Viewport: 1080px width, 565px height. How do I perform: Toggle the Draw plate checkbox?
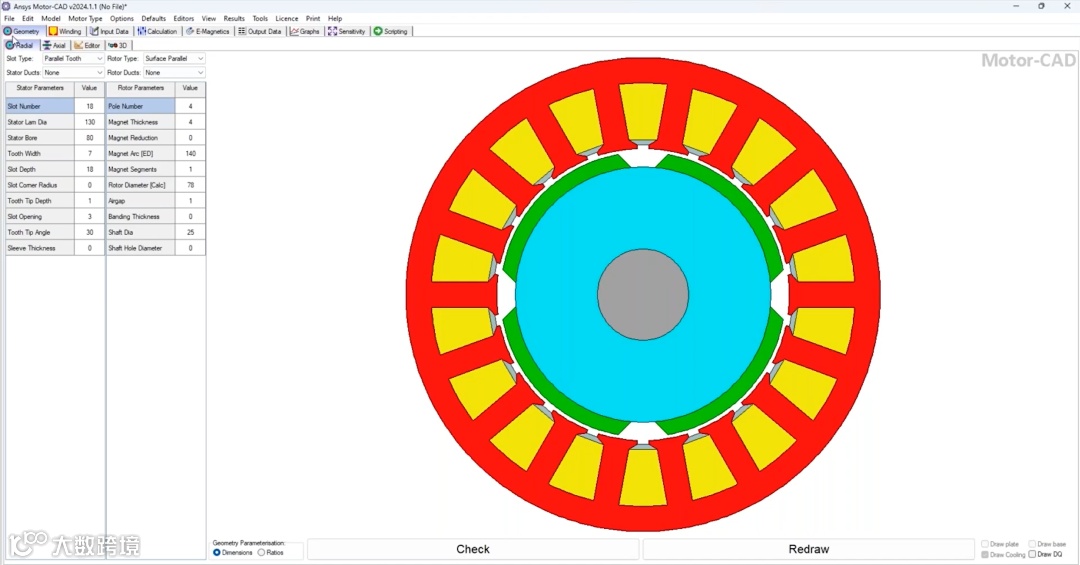pos(985,544)
